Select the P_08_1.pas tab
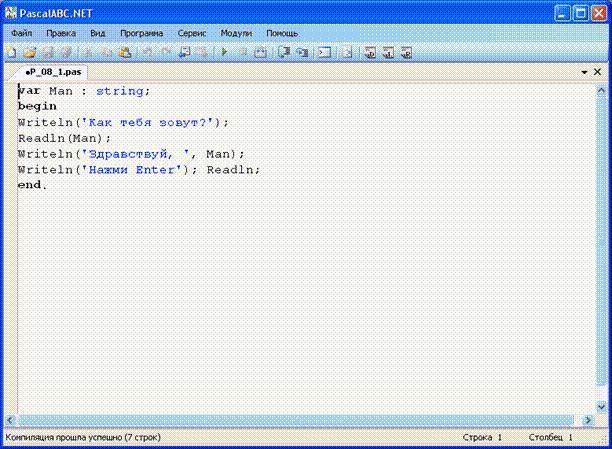 coord(53,72)
